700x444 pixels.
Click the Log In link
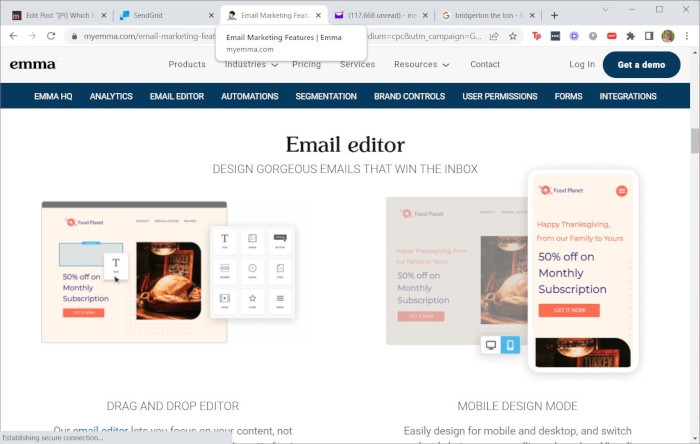[582, 64]
